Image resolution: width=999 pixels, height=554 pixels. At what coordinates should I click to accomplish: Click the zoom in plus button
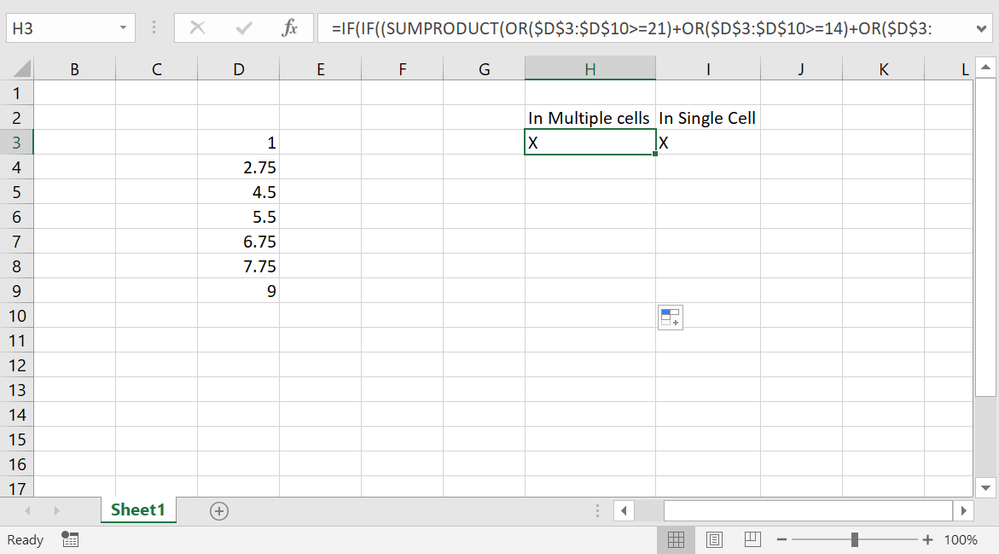[928, 540]
